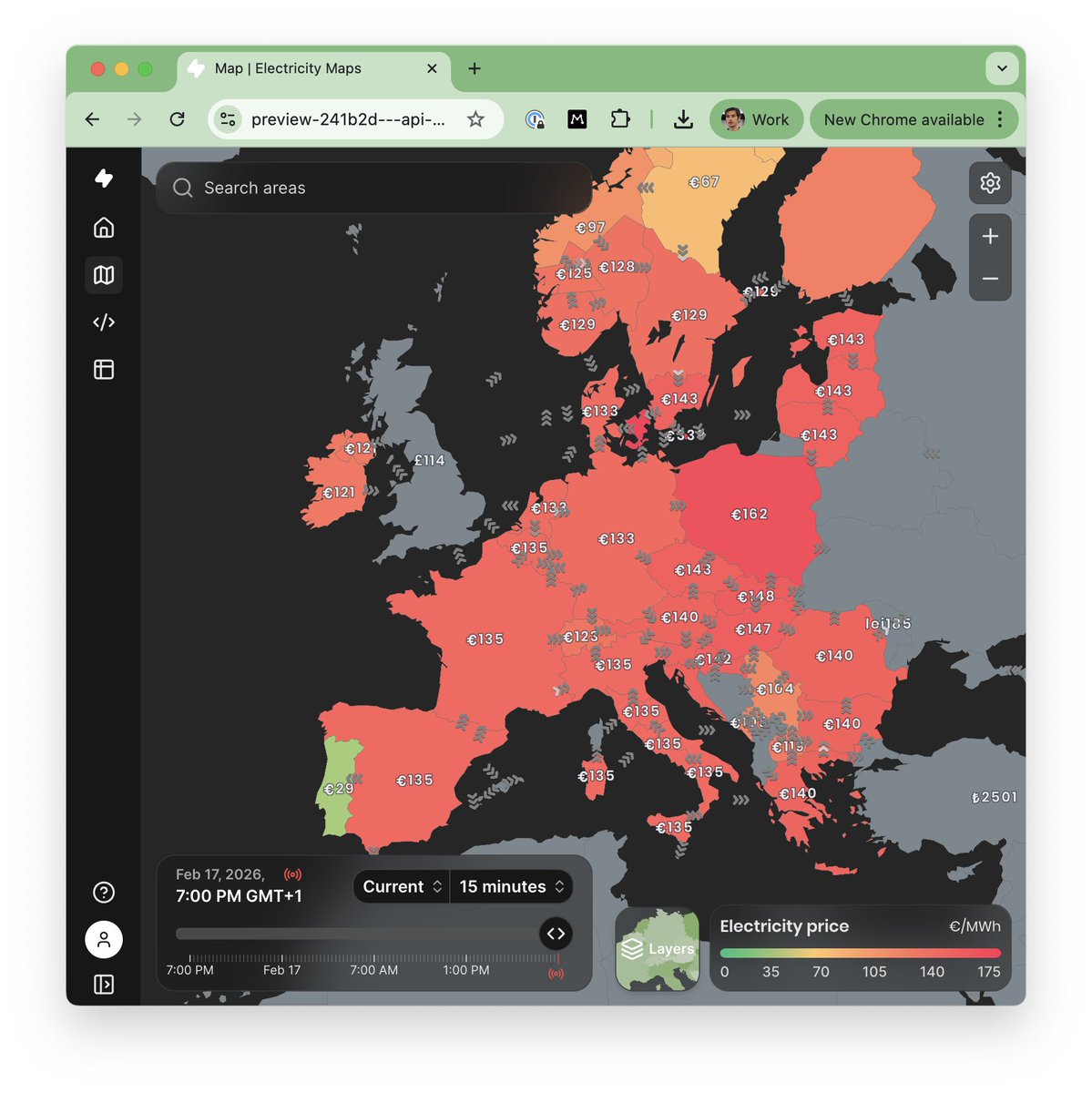The image size is (1092, 1093).
Task: Open the API code icon in sidebar
Action: 104,322
